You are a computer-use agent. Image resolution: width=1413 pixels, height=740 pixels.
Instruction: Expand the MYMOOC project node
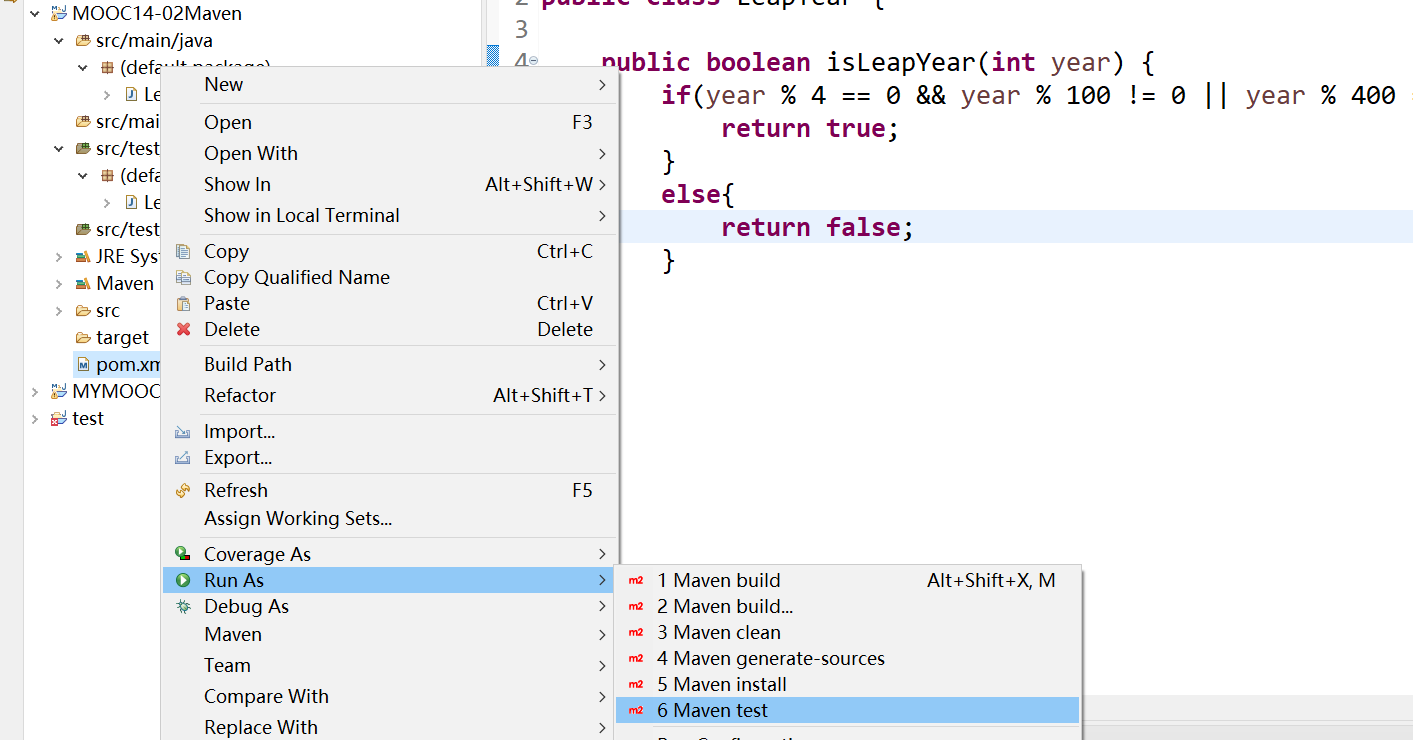pos(35,392)
